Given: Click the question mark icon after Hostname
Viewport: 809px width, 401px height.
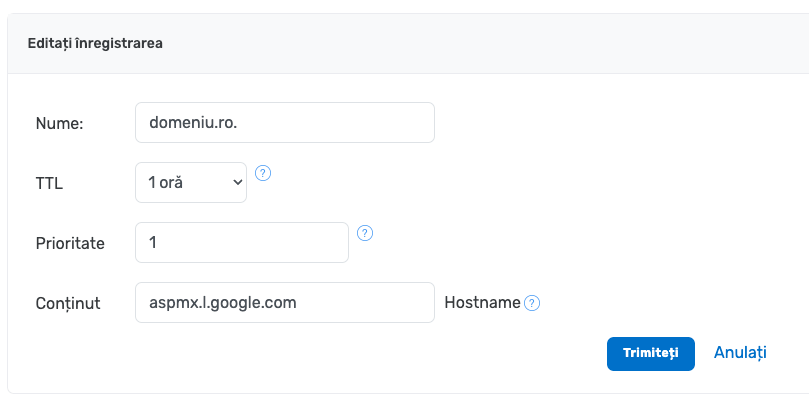Looking at the screenshot, I should coord(532,303).
